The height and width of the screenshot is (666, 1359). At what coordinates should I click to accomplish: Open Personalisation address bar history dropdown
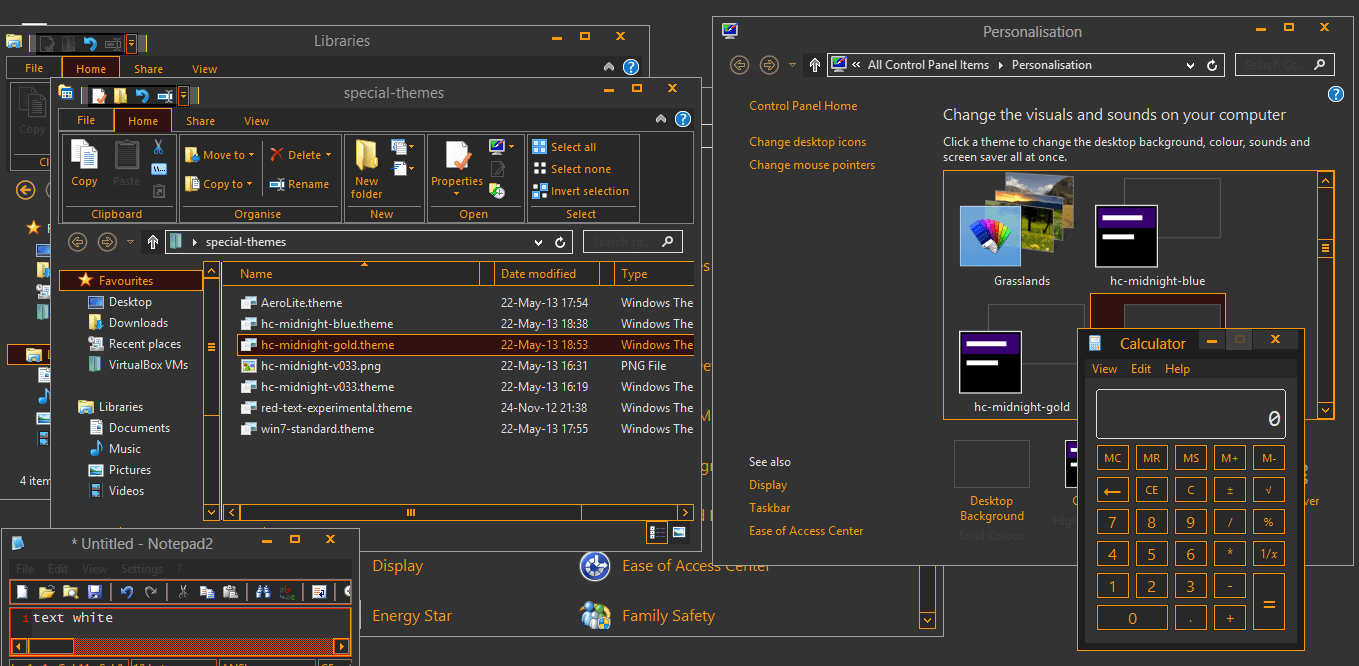click(1190, 65)
